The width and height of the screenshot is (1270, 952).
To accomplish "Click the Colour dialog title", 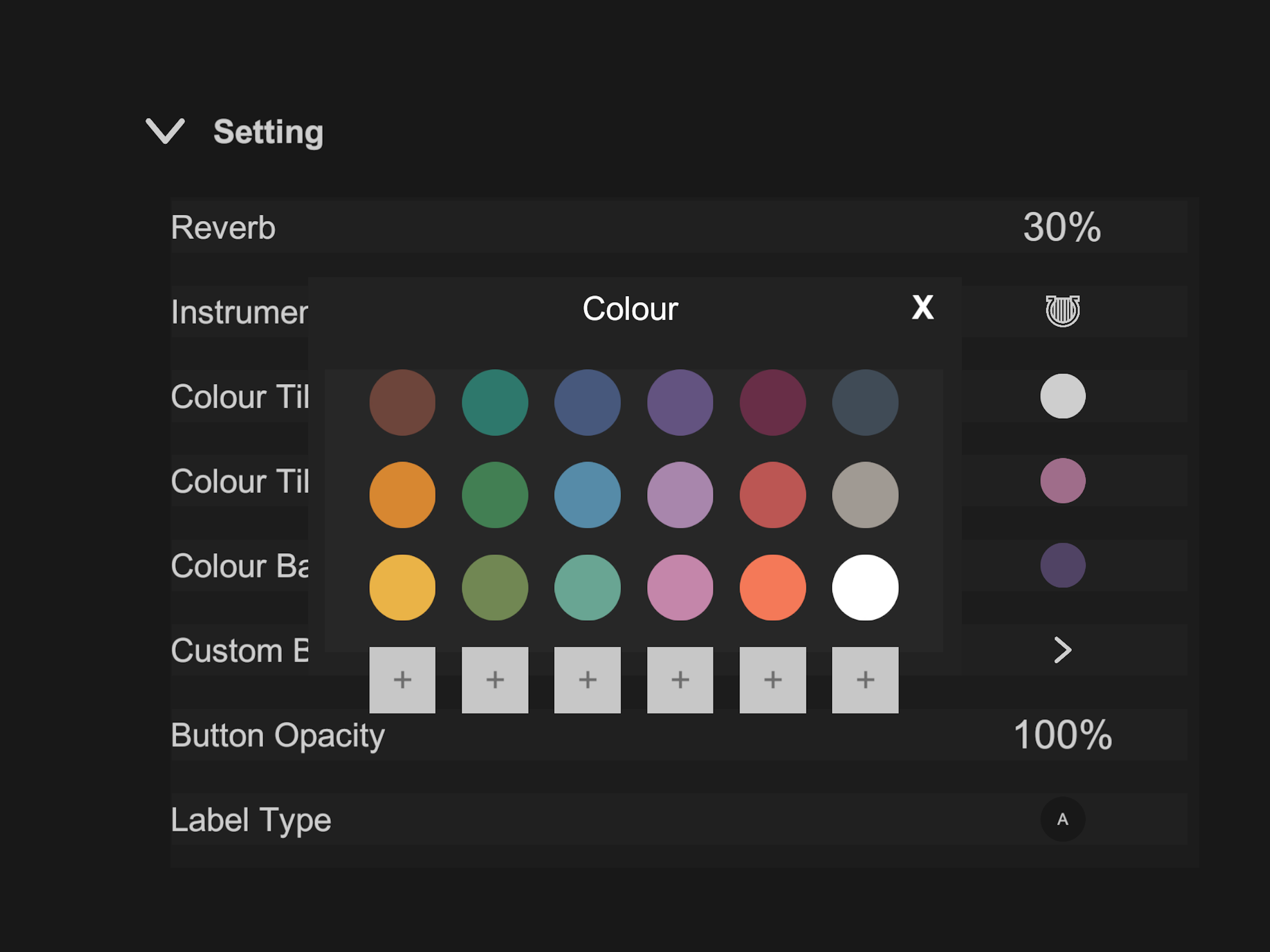I will [x=630, y=309].
